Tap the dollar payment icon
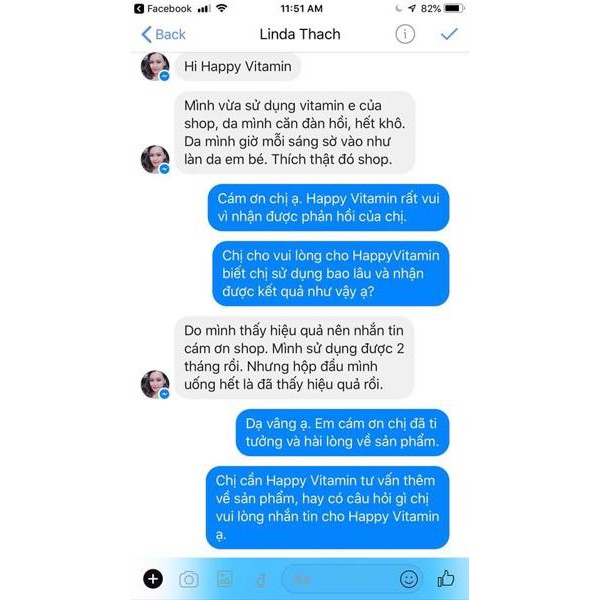The height and width of the screenshot is (600, 600). click(261, 580)
